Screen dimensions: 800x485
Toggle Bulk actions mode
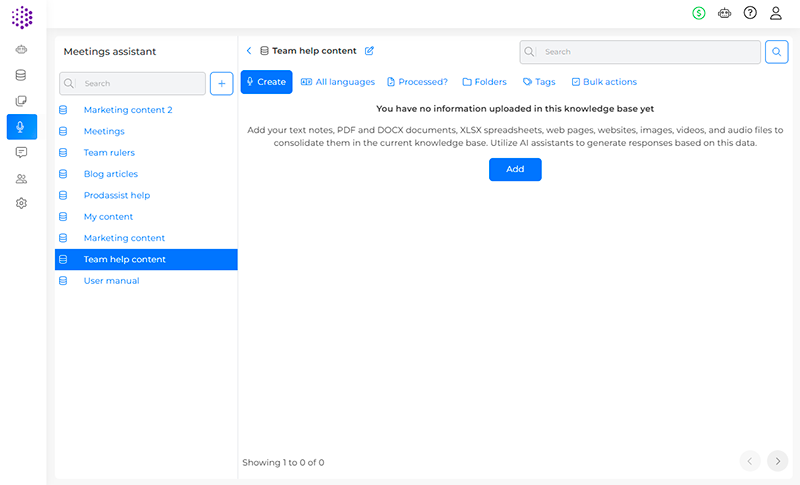[603, 82]
